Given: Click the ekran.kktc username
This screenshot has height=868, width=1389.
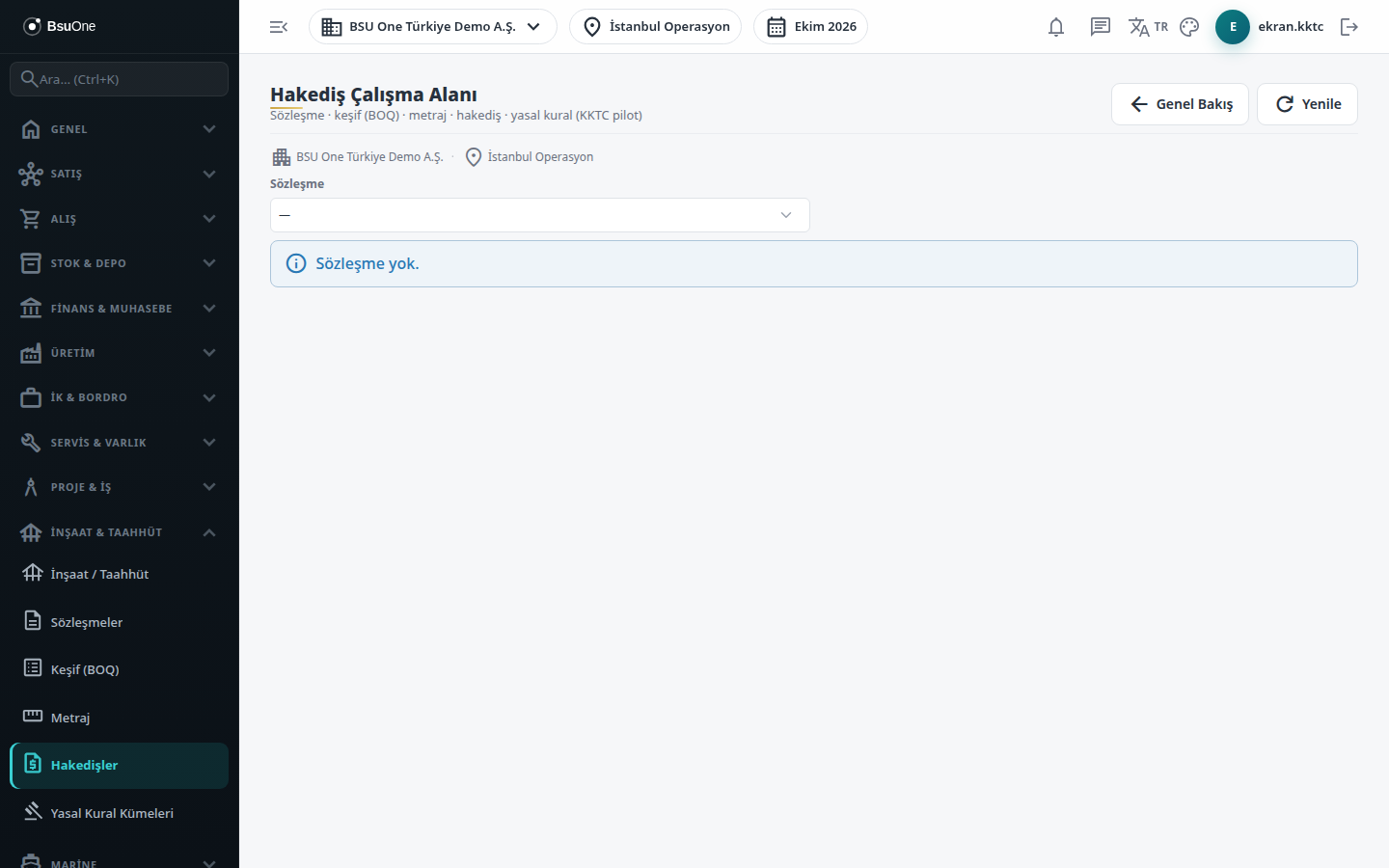Looking at the screenshot, I should click(1291, 27).
